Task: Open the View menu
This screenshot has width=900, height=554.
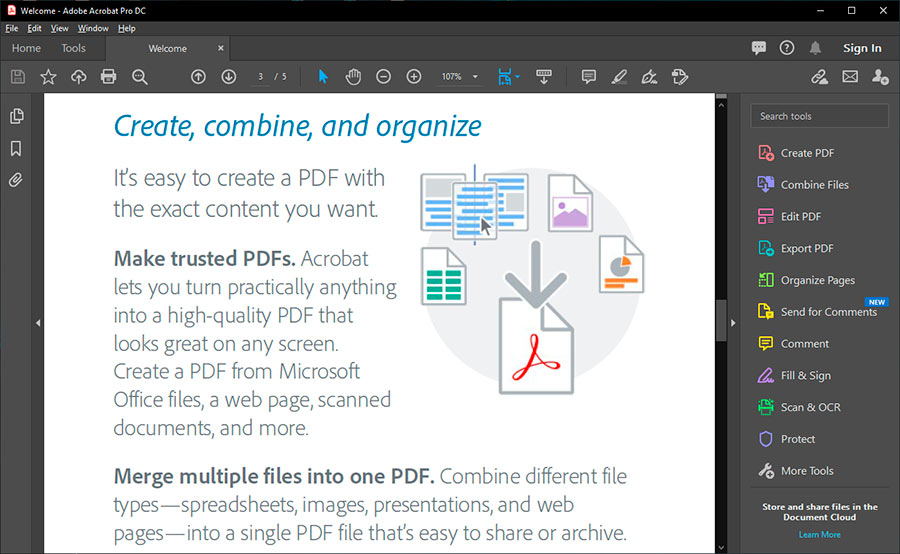Action: coord(60,29)
